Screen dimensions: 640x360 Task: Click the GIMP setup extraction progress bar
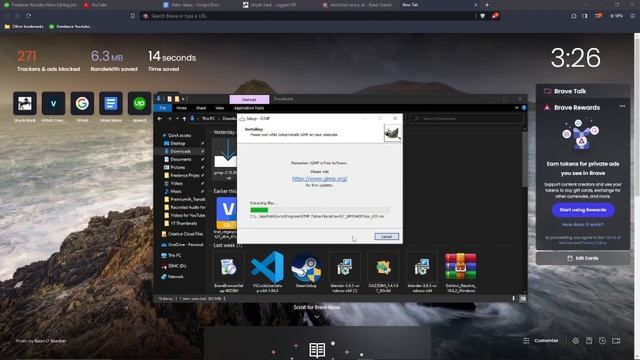(319, 210)
